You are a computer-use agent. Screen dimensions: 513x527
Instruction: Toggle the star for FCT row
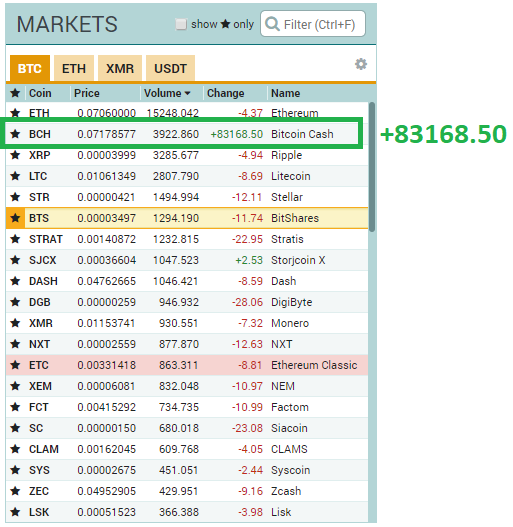[15, 407]
